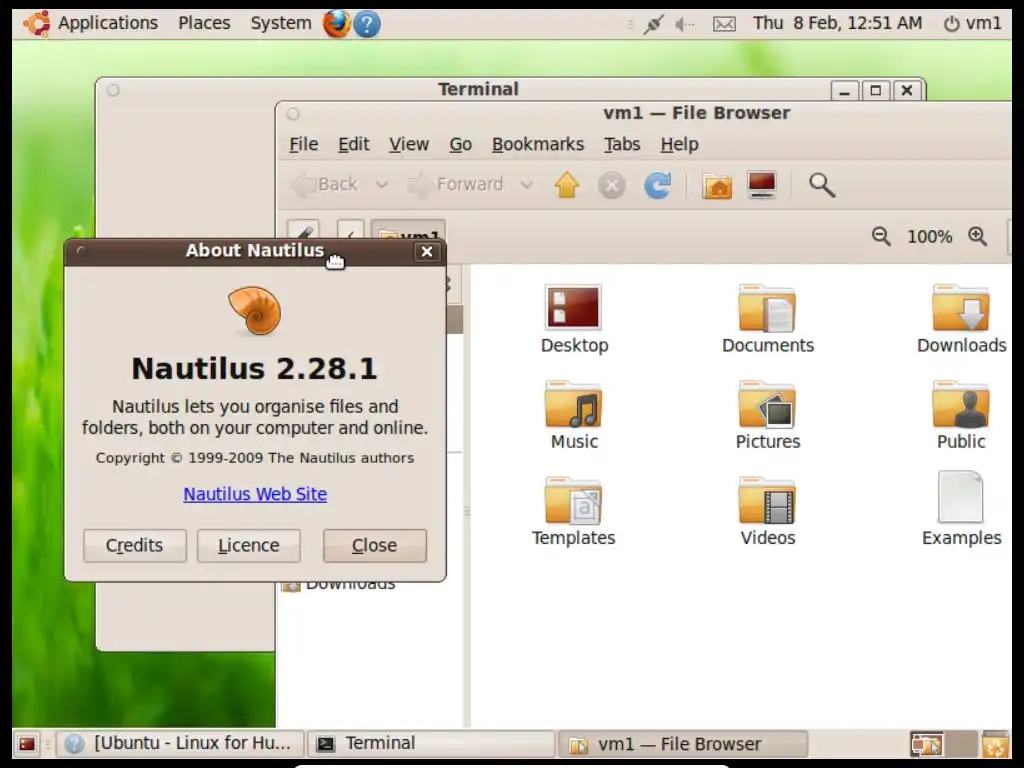Open the File menu in File Browser
The height and width of the screenshot is (768, 1024).
point(304,144)
